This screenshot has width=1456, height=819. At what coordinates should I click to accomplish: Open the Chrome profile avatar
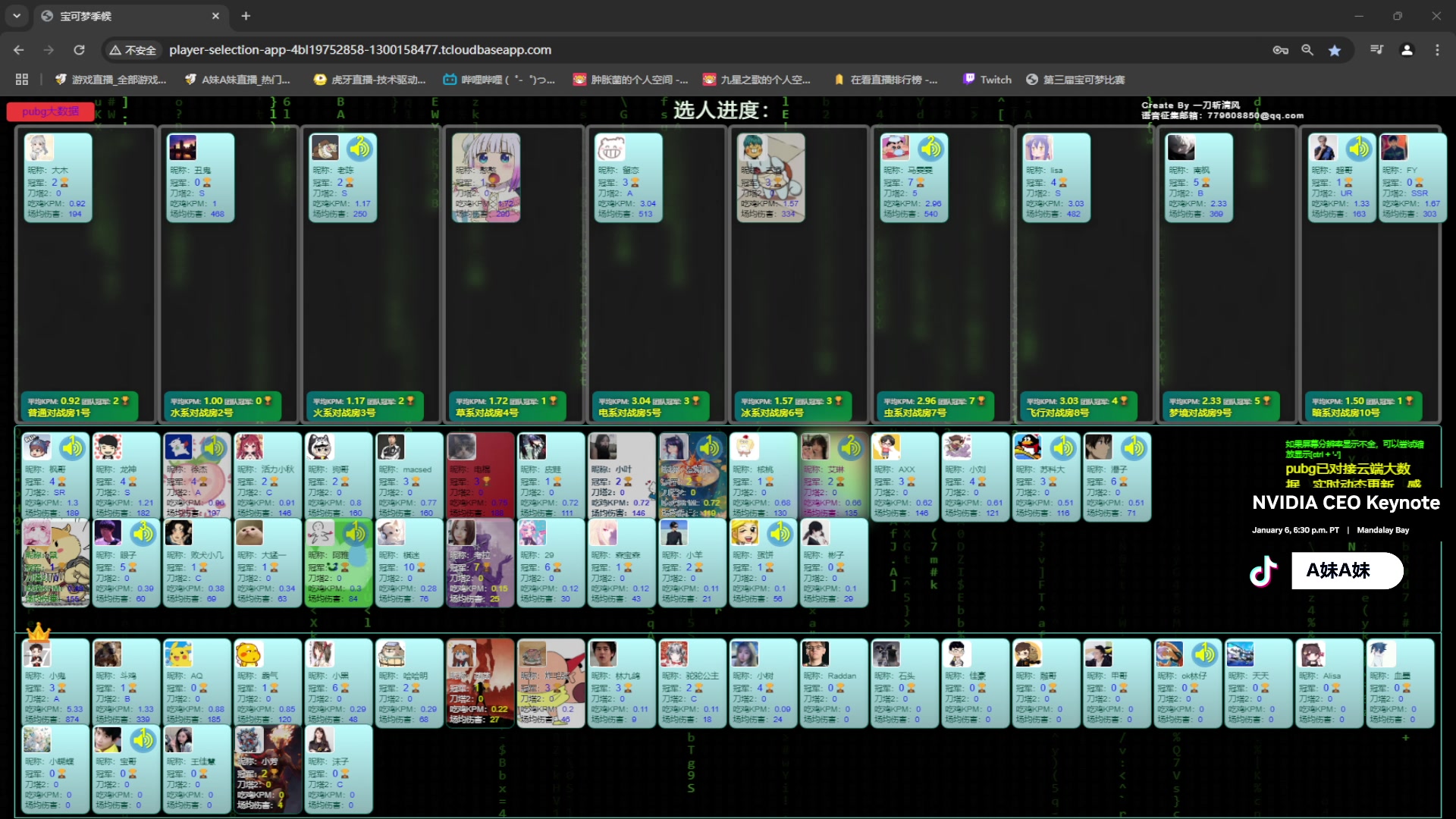1407,50
